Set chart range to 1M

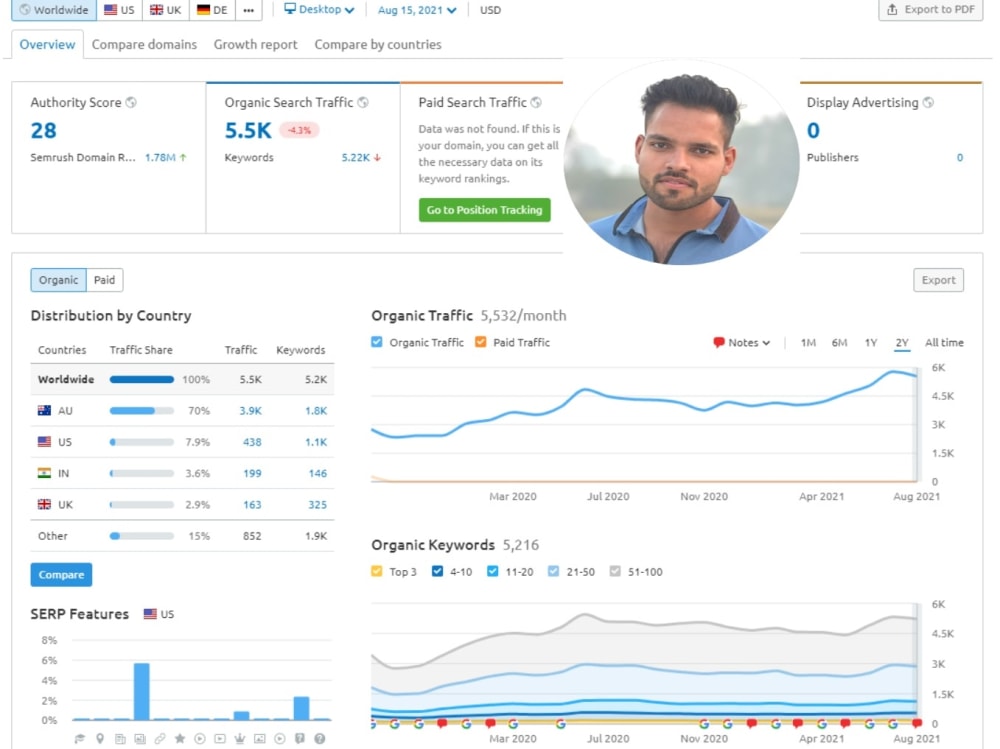click(x=808, y=343)
